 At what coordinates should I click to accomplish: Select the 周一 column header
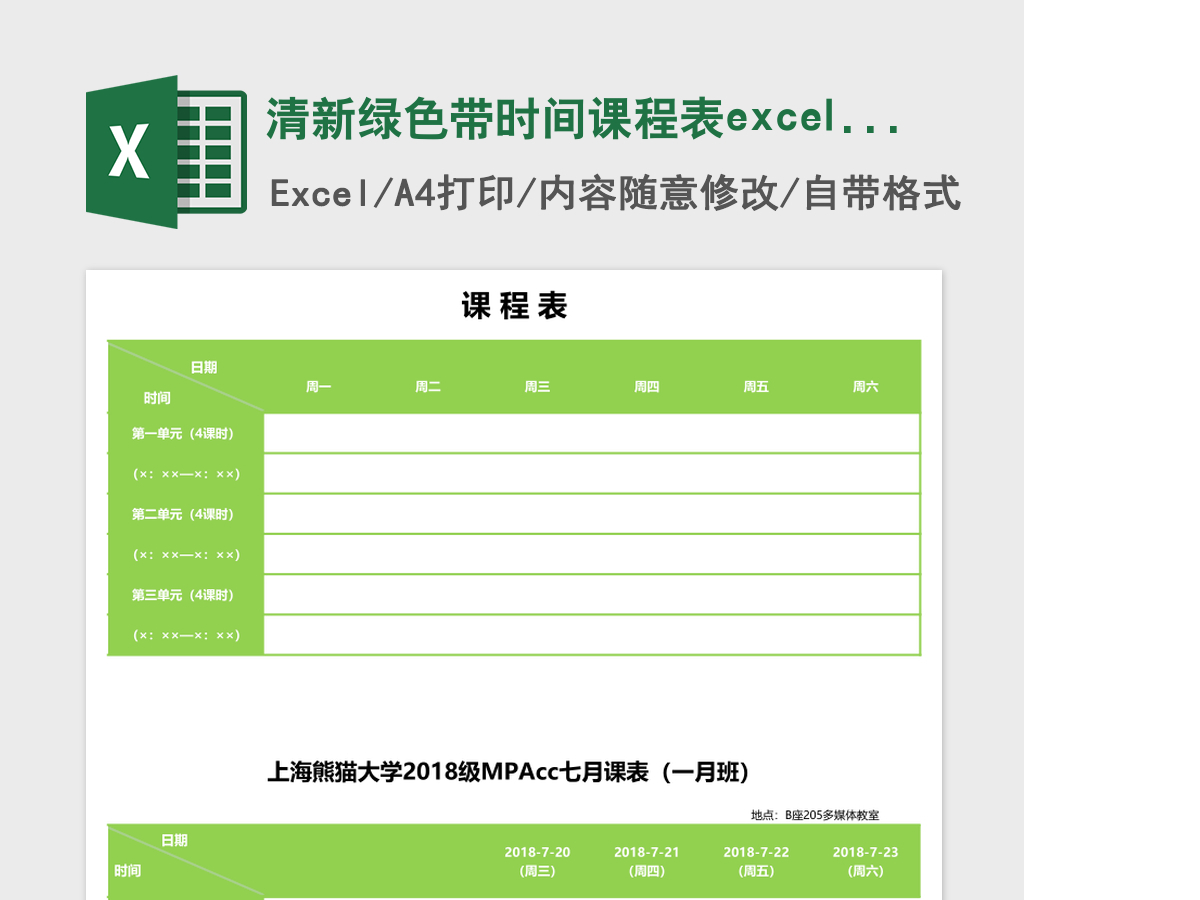point(318,387)
